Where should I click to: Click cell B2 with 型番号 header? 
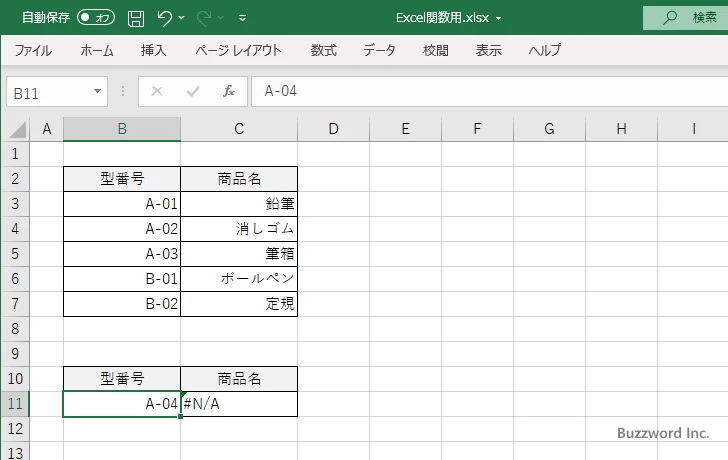click(122, 179)
